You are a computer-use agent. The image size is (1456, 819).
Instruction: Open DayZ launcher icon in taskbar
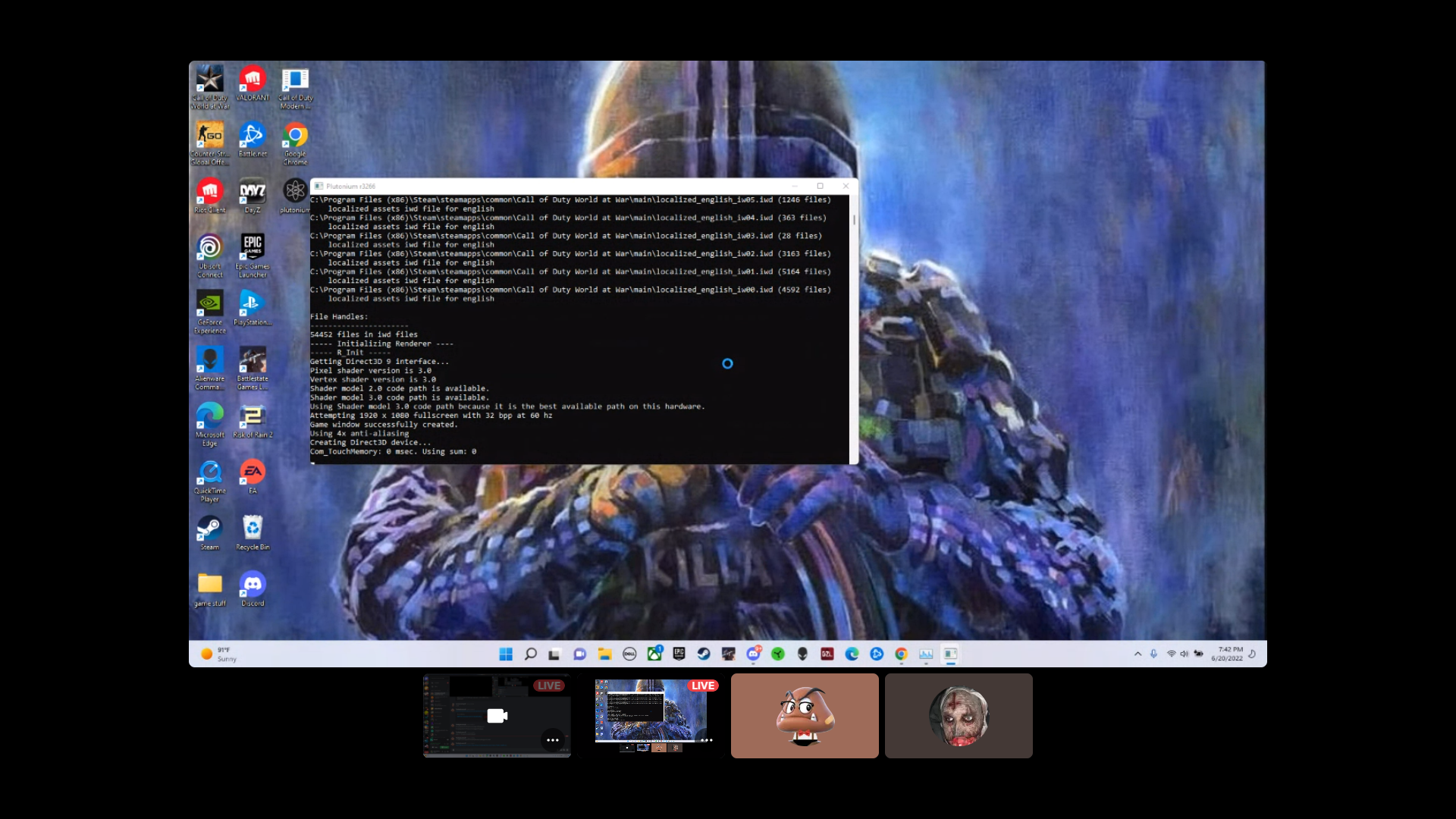pos(827,654)
